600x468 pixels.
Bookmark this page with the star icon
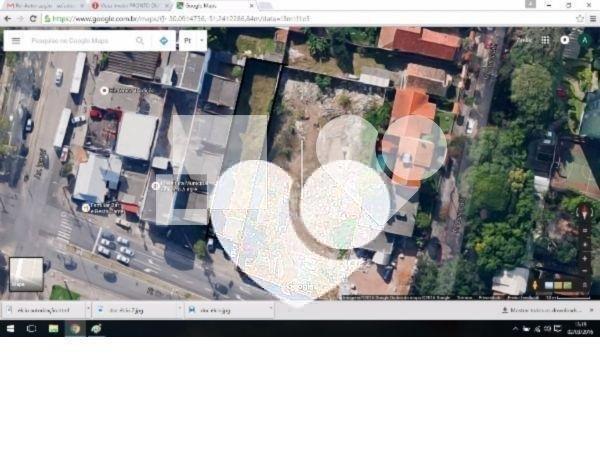(580, 19)
